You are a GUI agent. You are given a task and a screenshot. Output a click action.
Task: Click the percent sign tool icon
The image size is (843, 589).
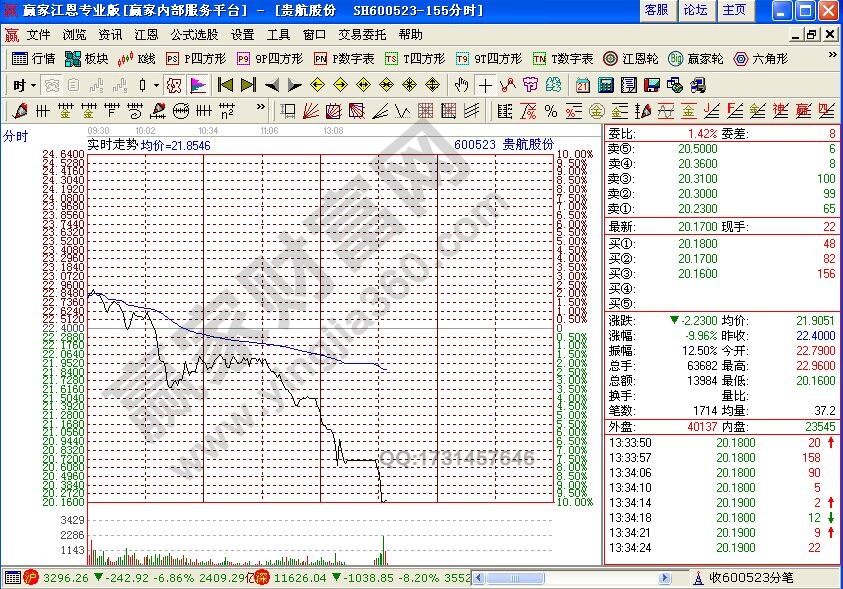[550, 110]
